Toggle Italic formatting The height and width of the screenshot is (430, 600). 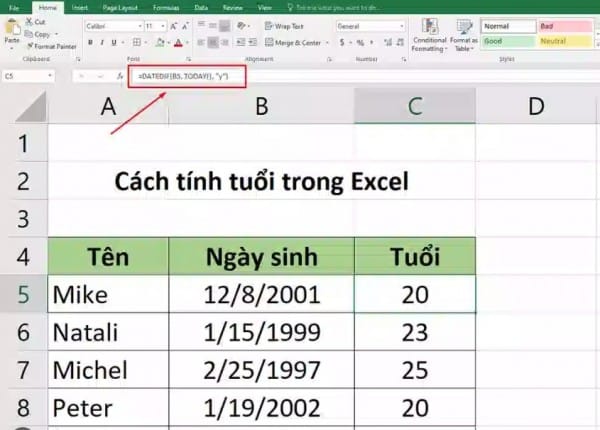click(102, 42)
